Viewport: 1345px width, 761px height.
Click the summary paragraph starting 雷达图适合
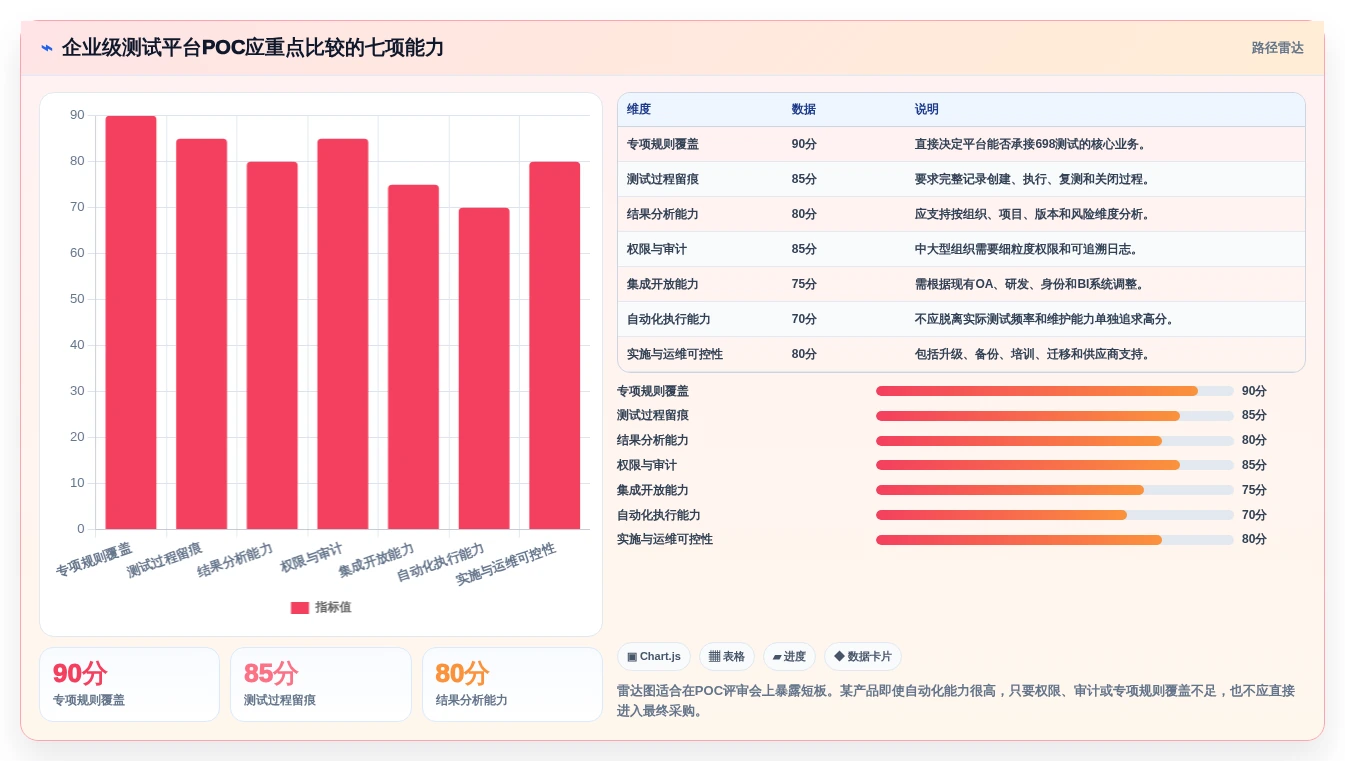pos(956,701)
